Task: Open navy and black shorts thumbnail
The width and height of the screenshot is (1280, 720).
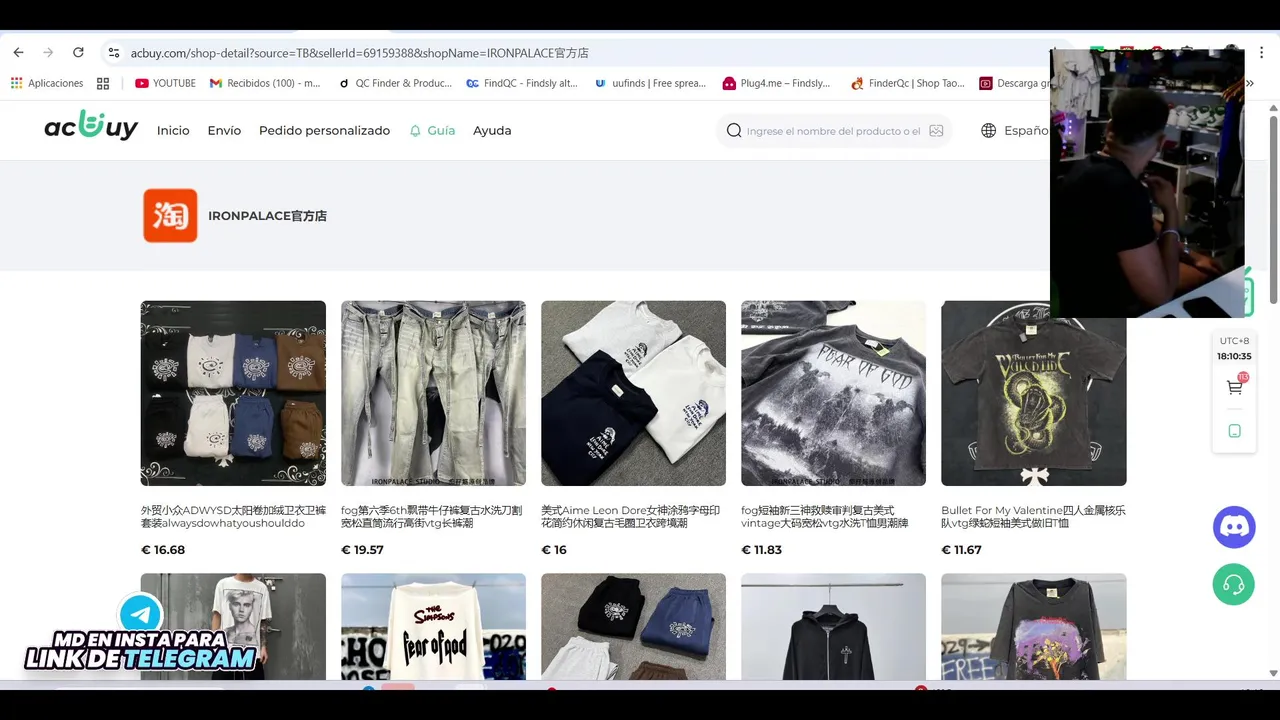Action: tap(633, 627)
